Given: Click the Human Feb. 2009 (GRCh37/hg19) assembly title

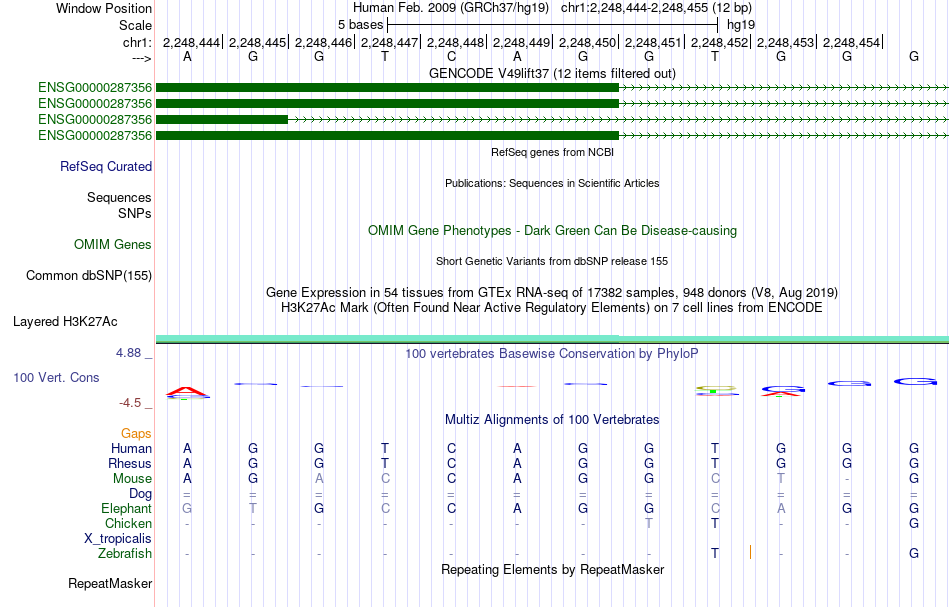Looking at the screenshot, I should click(x=451, y=8).
